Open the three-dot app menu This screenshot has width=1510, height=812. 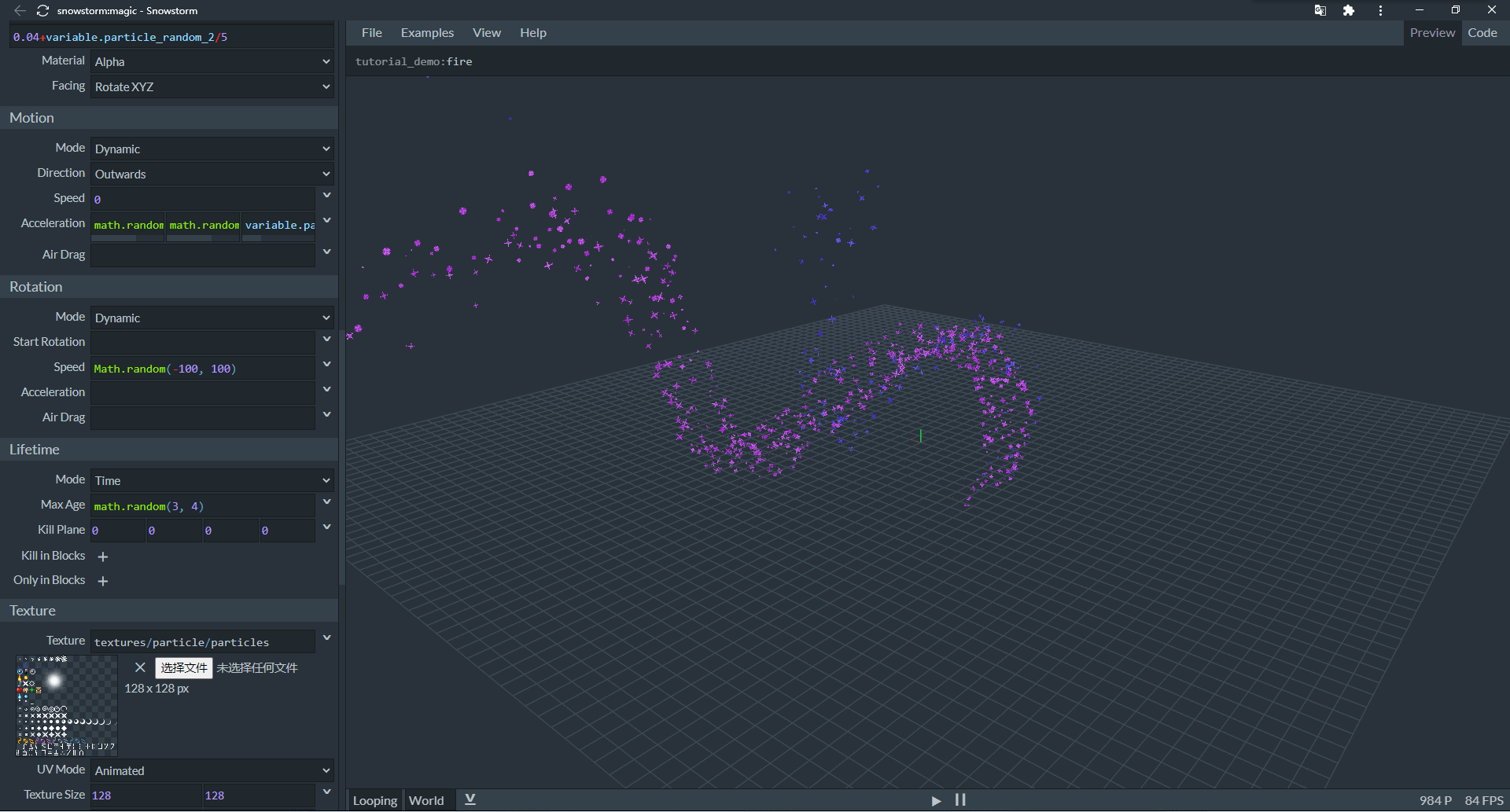point(1380,10)
